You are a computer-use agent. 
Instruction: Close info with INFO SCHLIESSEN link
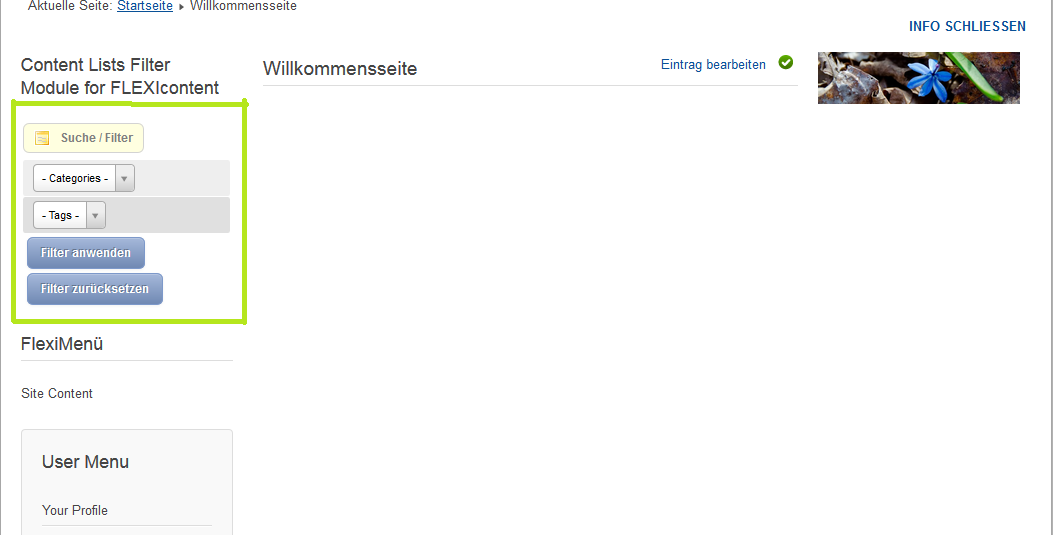tap(967, 26)
